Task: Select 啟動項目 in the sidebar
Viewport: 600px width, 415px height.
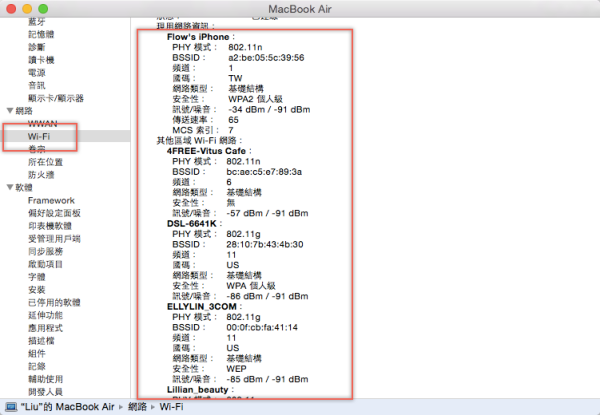Action: point(45,264)
